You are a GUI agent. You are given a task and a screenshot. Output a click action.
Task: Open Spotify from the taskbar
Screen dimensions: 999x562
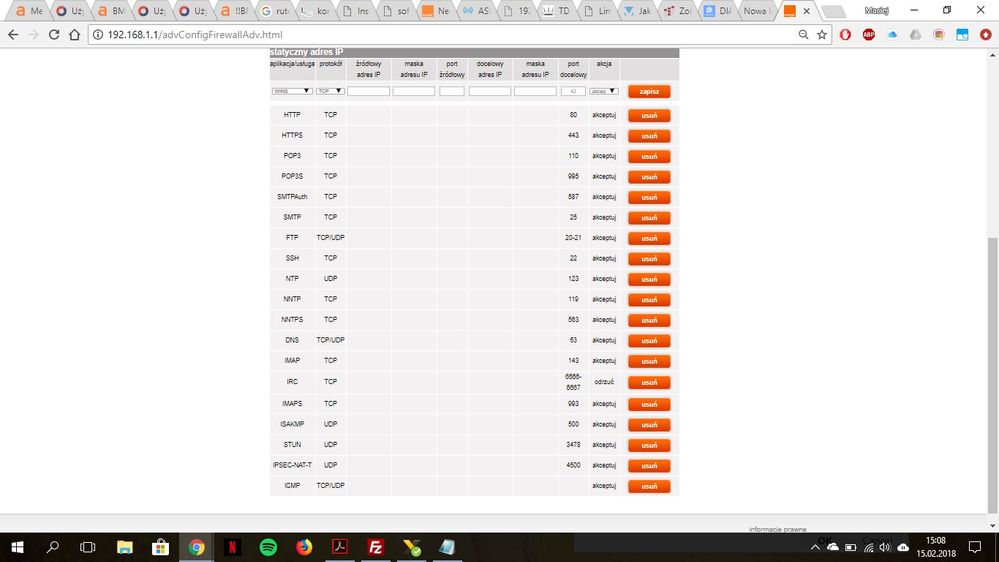click(x=268, y=547)
